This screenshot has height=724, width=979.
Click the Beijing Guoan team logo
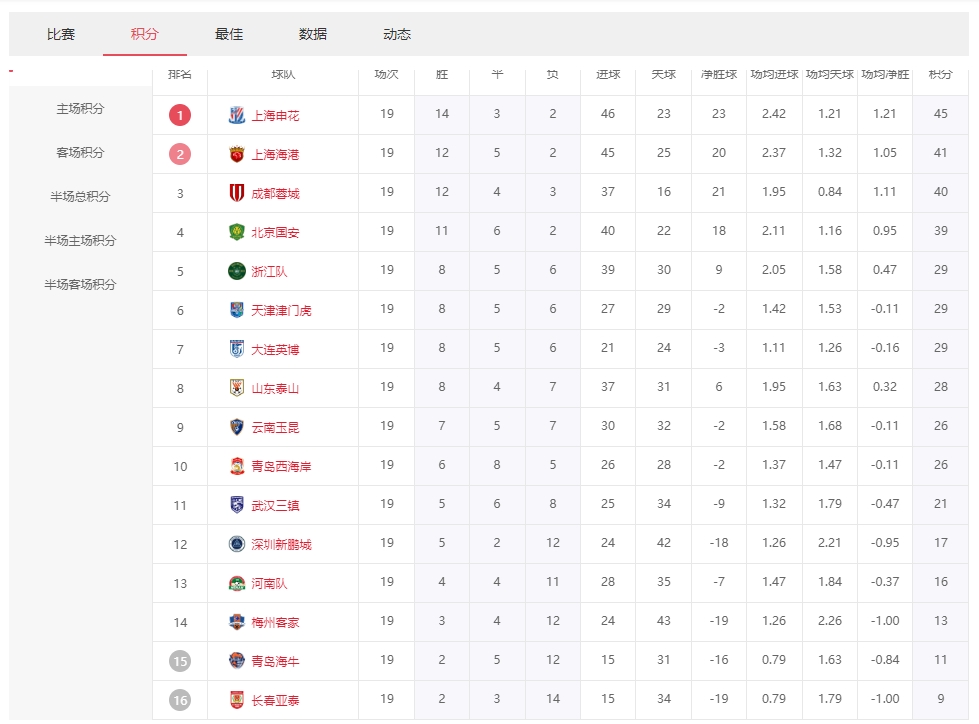click(x=237, y=232)
